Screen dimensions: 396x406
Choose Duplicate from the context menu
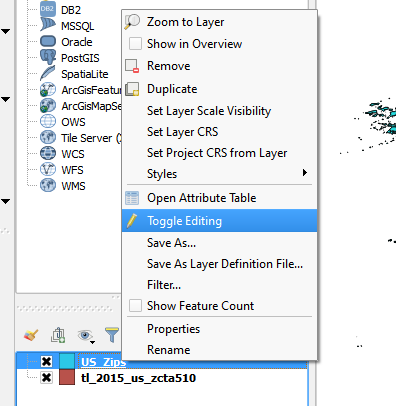[219, 89]
